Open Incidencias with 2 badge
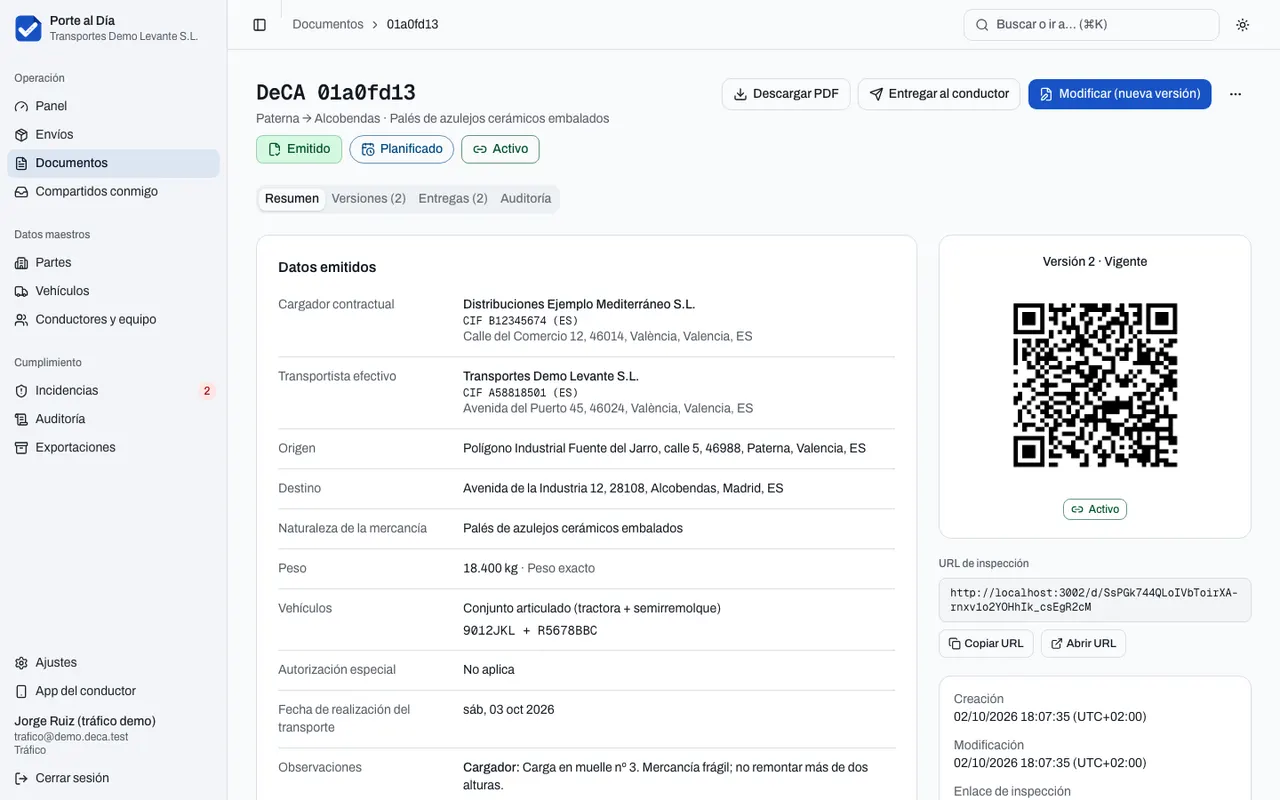This screenshot has height=800, width=1280. (113, 391)
